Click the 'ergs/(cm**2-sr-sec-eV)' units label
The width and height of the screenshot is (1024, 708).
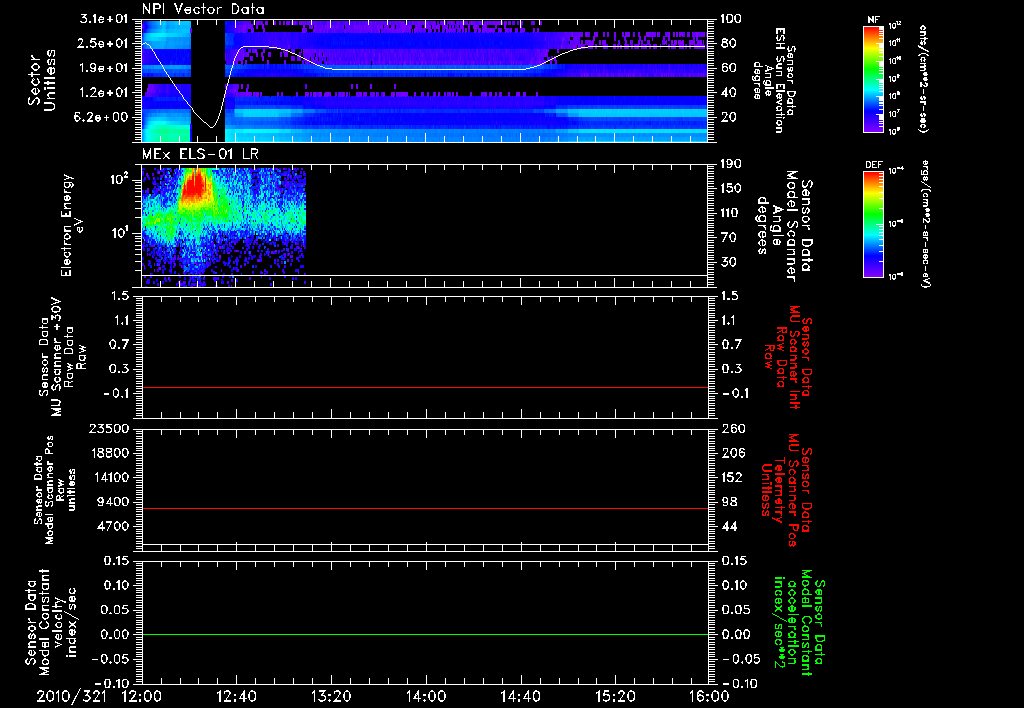click(x=925, y=223)
